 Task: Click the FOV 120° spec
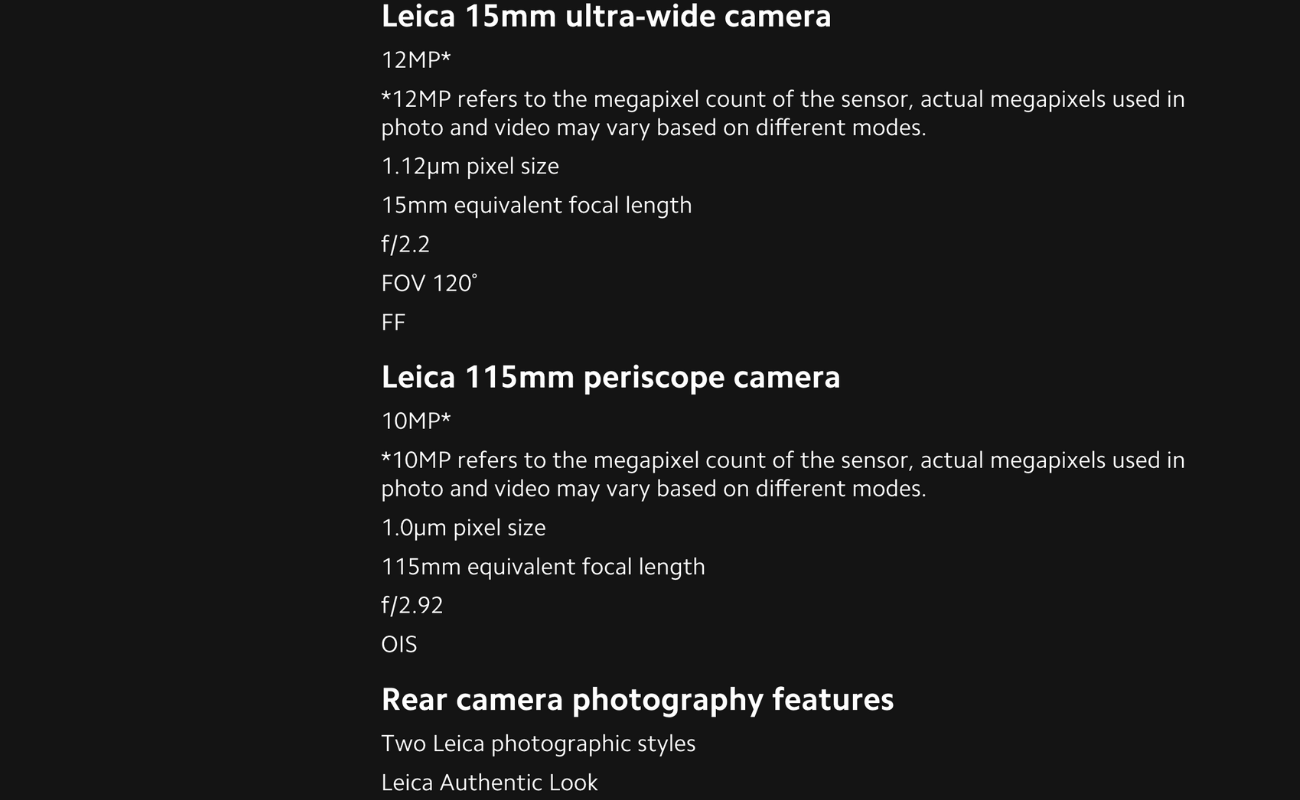click(429, 283)
